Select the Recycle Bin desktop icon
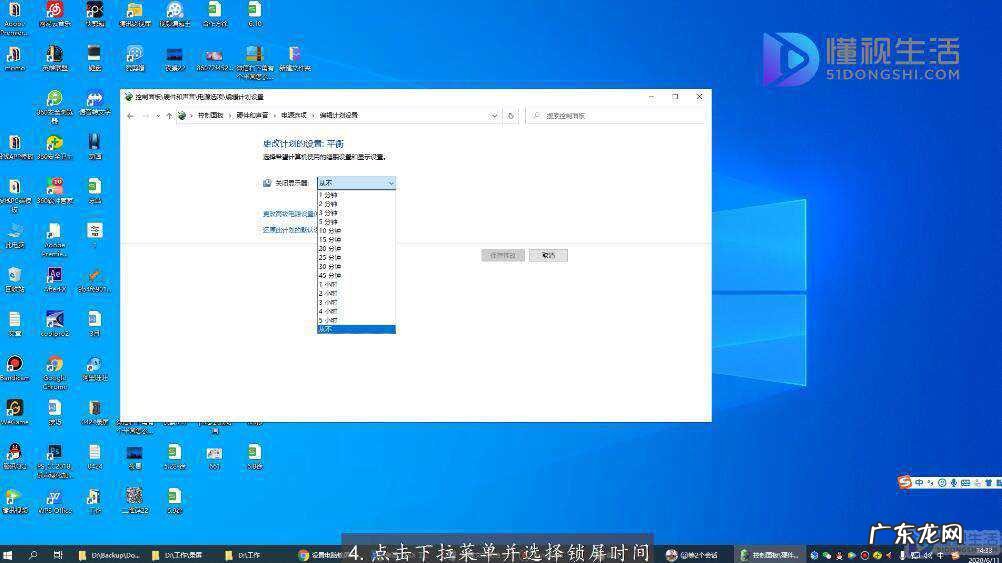 (x=14, y=276)
